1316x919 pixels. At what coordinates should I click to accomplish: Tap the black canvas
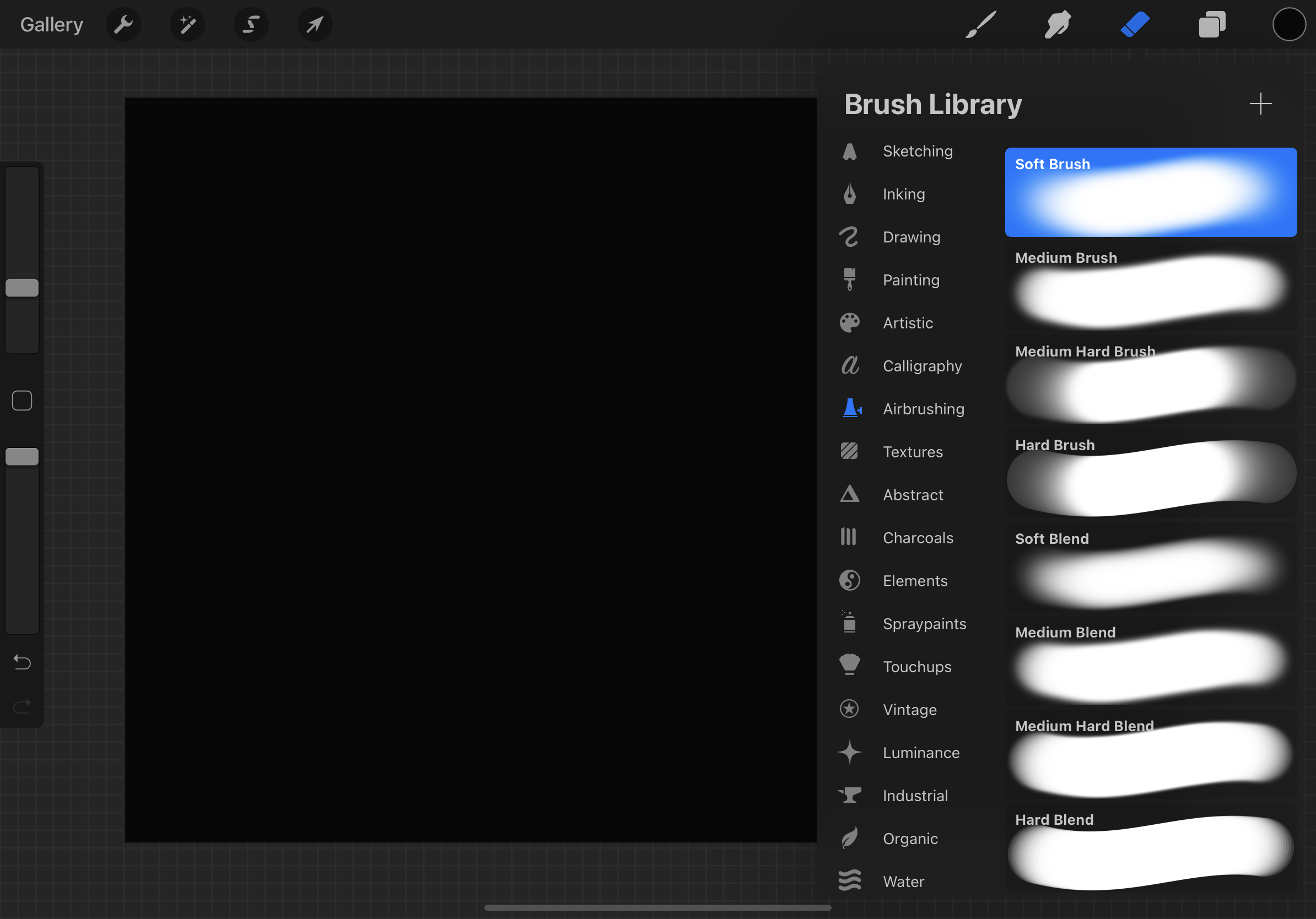tap(471, 470)
